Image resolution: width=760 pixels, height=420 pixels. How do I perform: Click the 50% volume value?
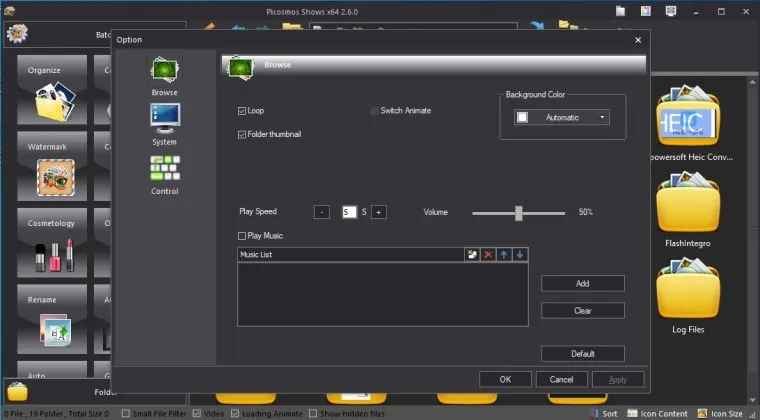(x=586, y=212)
